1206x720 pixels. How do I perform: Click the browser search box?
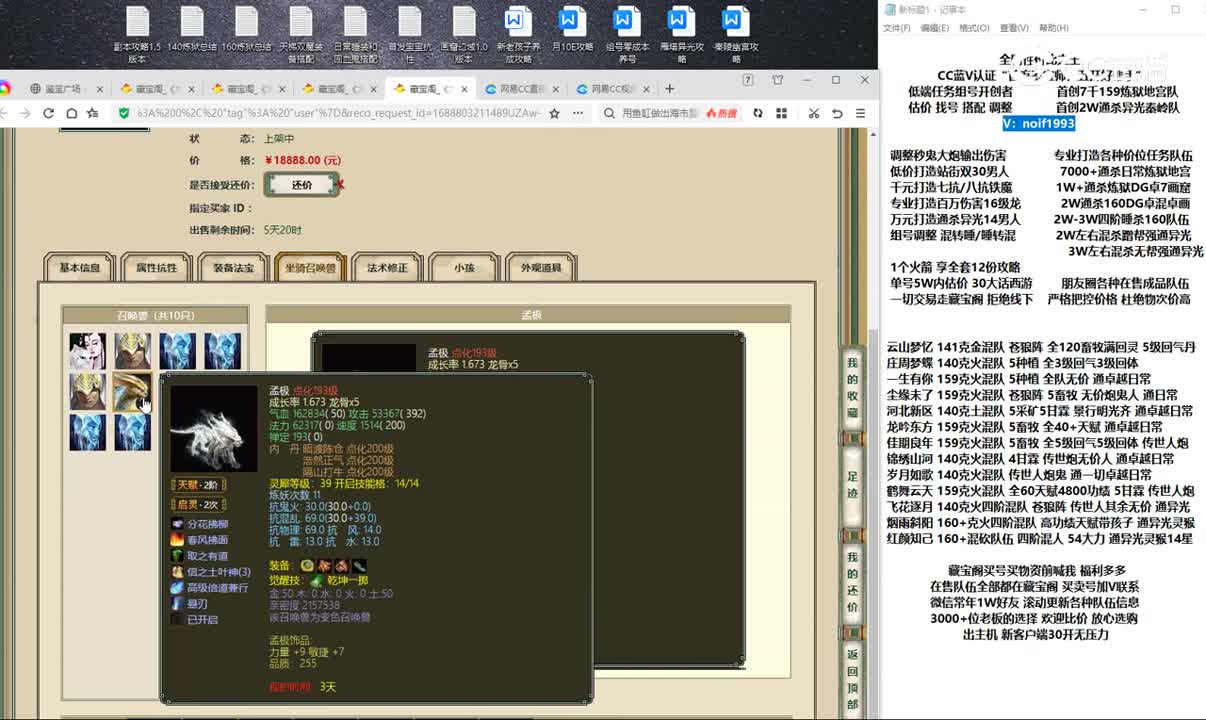[x=659, y=114]
